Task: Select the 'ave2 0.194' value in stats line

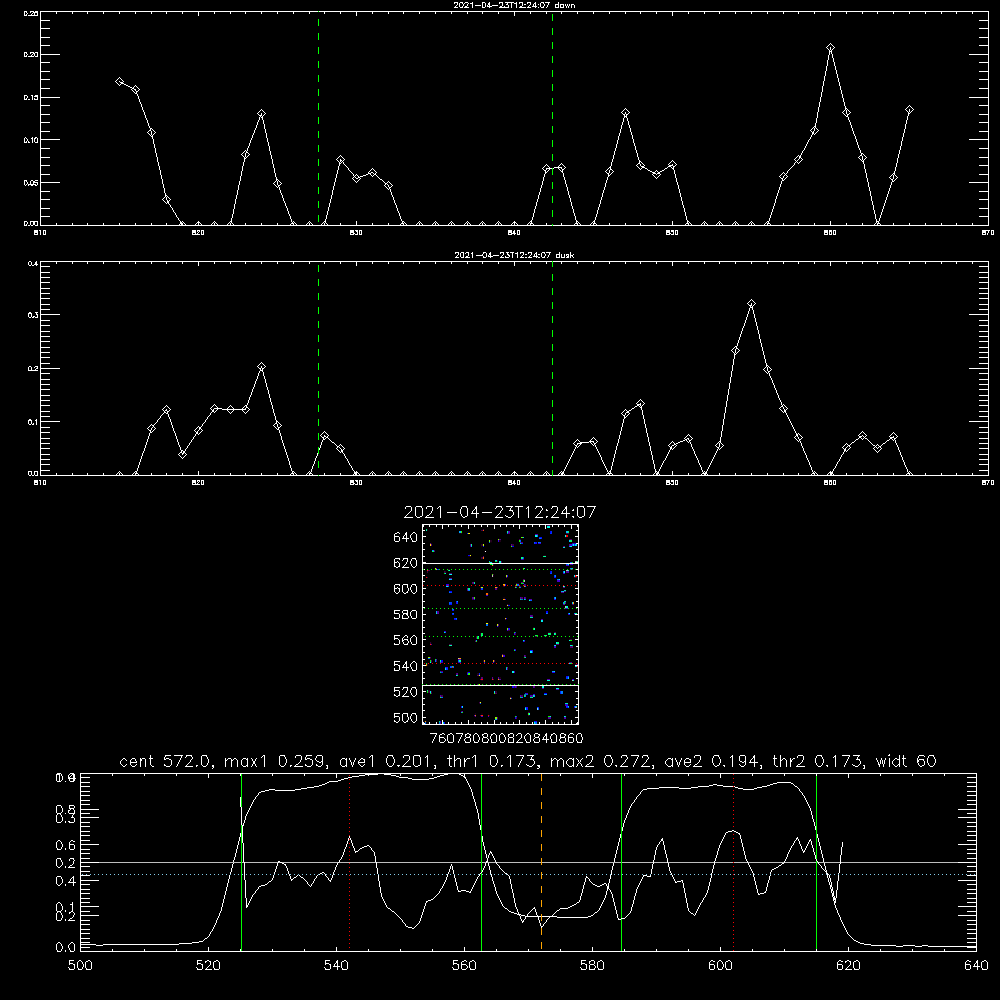Action: (x=712, y=761)
